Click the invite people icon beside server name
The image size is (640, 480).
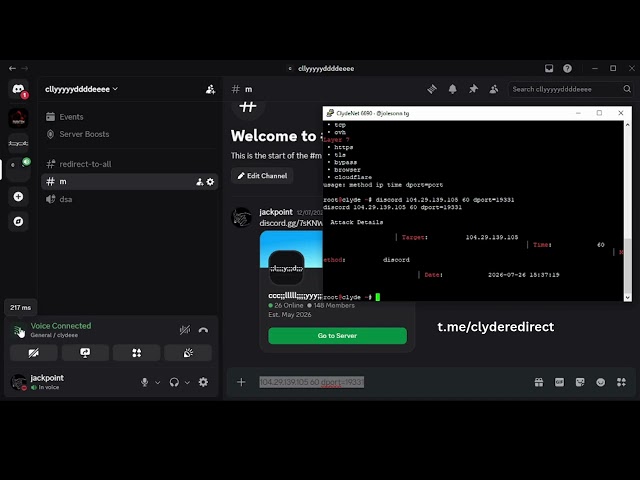tap(210, 89)
